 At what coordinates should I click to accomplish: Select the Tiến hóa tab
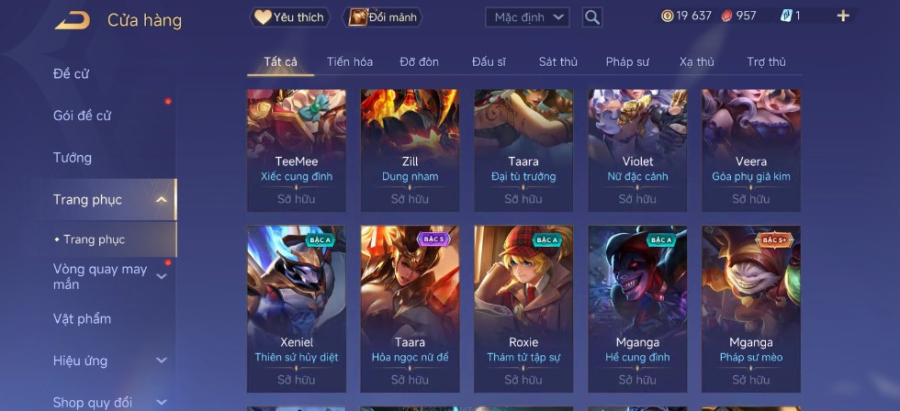coord(350,62)
